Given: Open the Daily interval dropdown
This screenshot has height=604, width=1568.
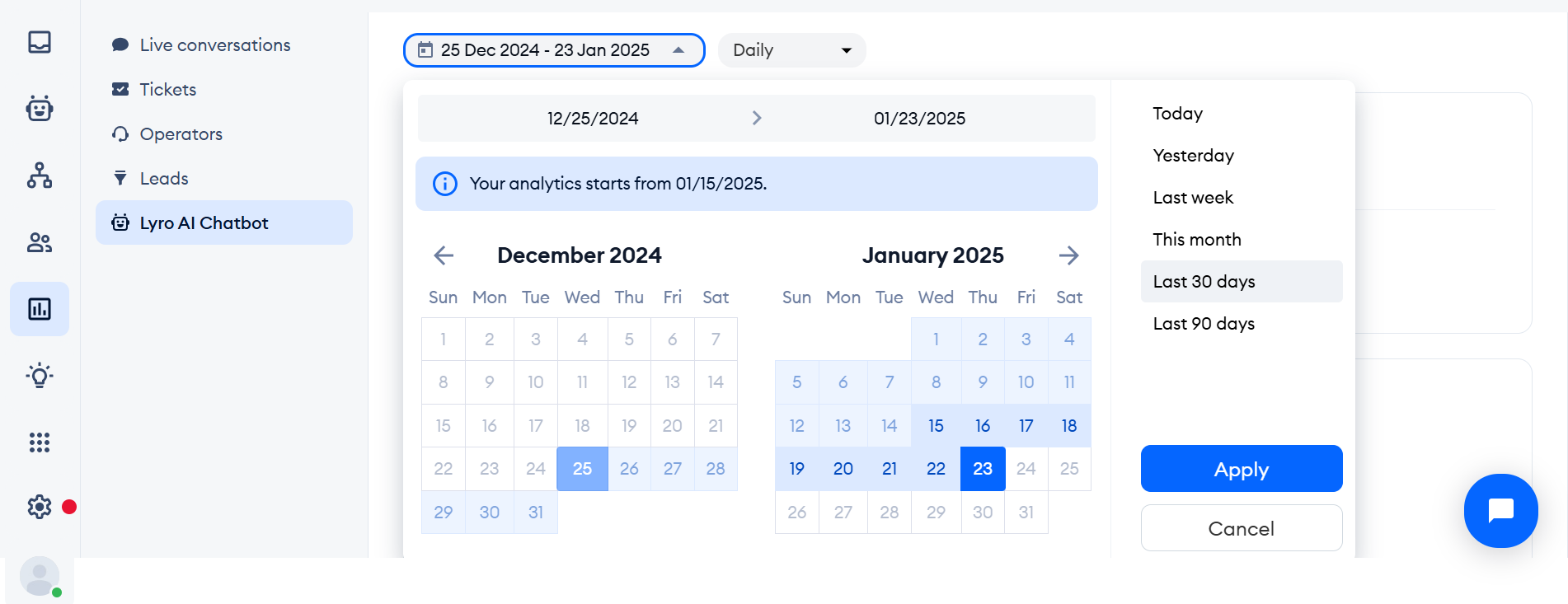Looking at the screenshot, I should tap(791, 50).
